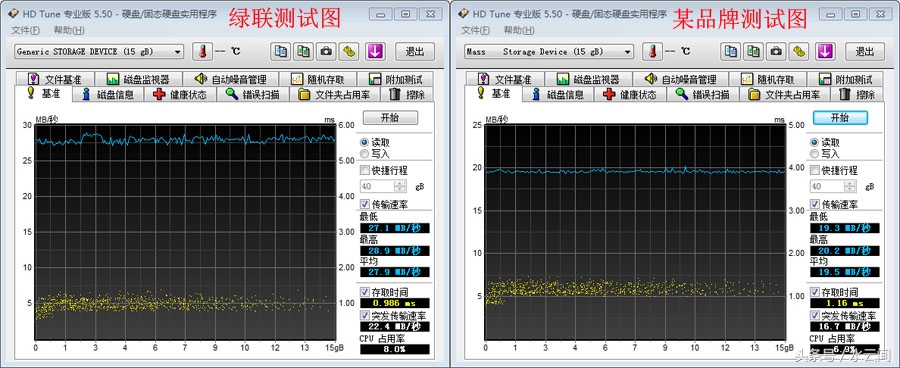Open Generic STORAGE DEVICE drive dropdown
Image resolution: width=900 pixels, height=368 pixels.
(99, 52)
